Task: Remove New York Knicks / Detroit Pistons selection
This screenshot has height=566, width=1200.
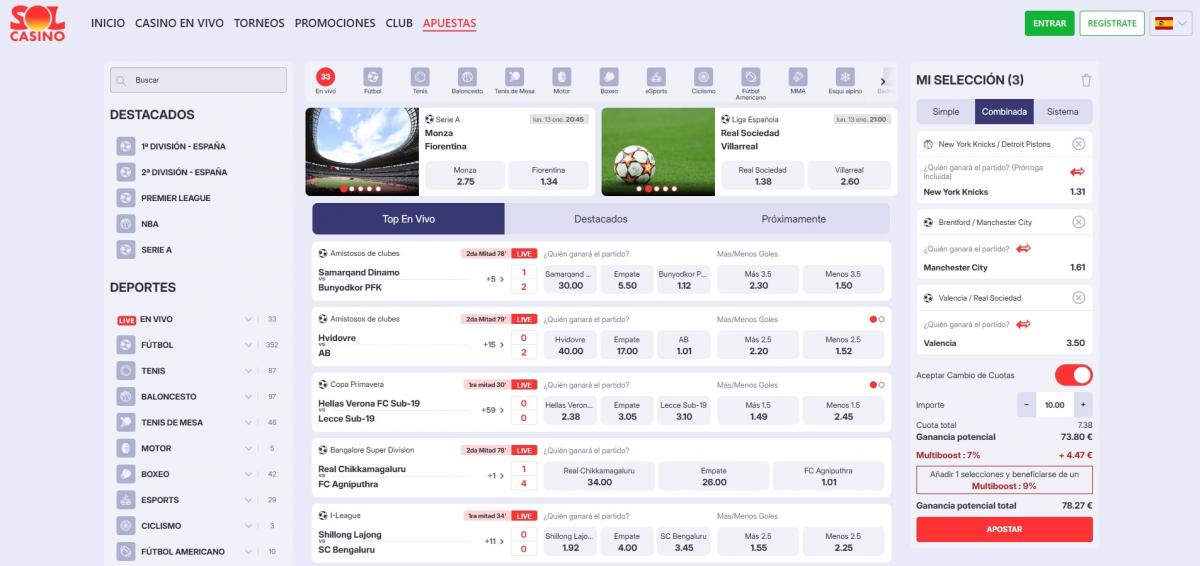Action: (x=1078, y=144)
